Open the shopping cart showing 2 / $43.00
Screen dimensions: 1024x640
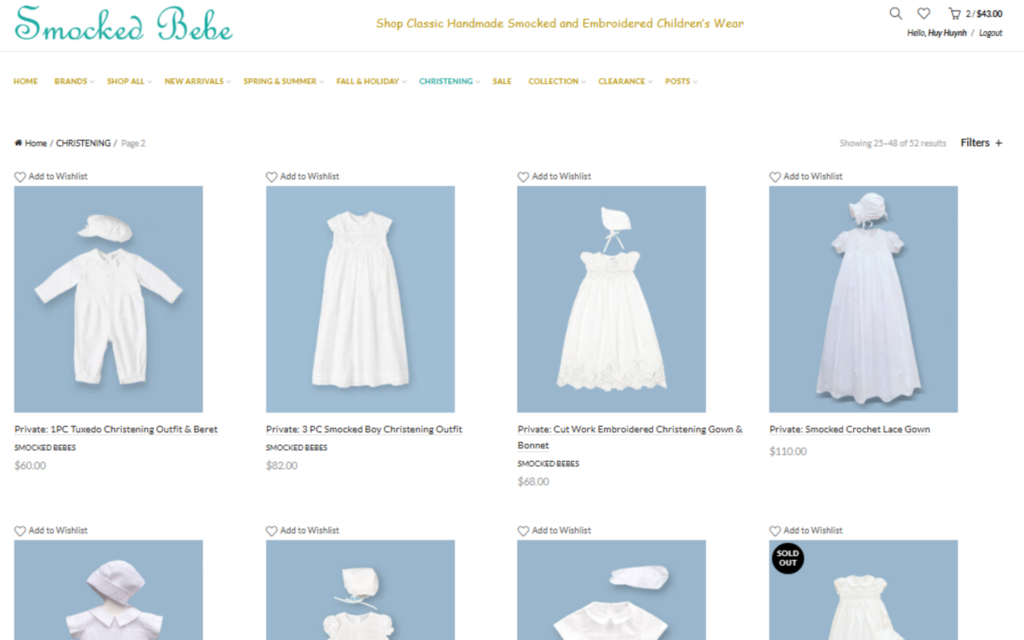pos(975,14)
